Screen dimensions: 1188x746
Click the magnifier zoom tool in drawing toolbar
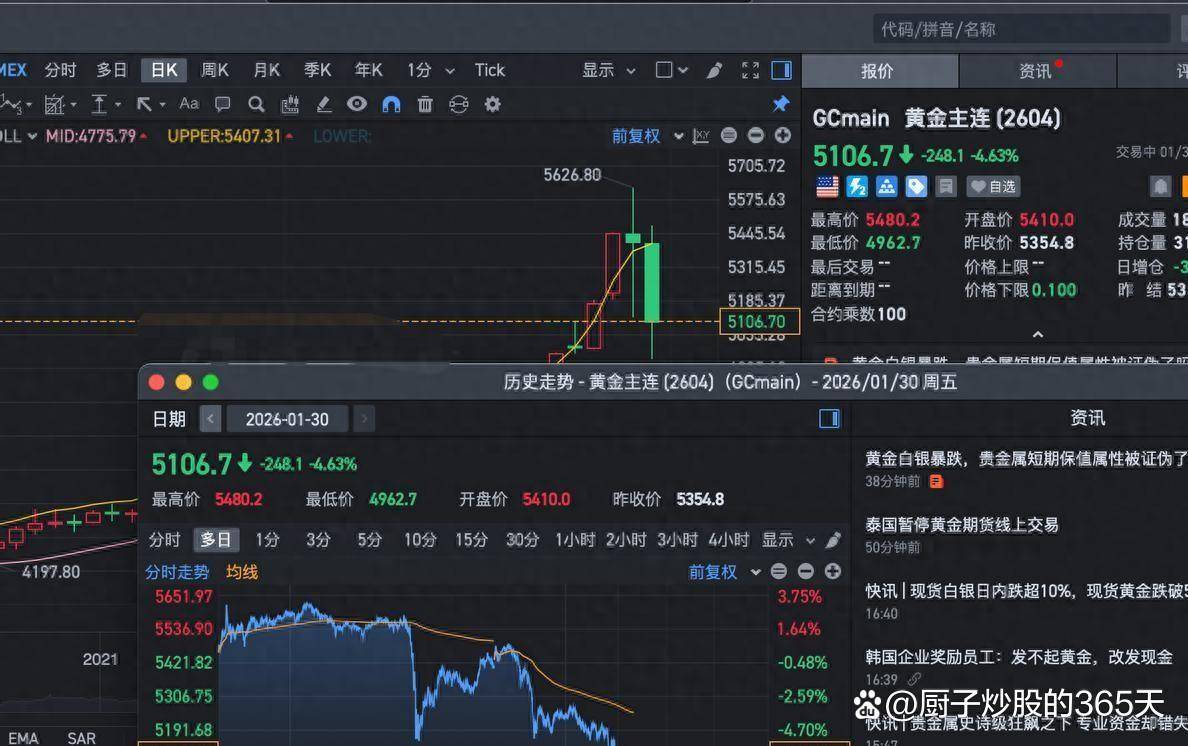(256, 105)
